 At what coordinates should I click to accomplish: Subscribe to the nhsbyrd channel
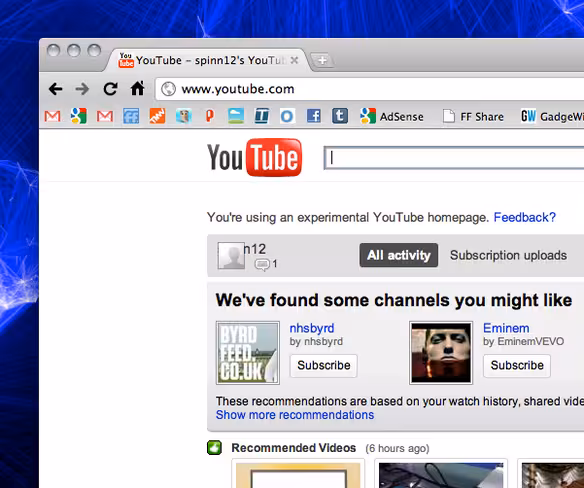click(x=324, y=365)
